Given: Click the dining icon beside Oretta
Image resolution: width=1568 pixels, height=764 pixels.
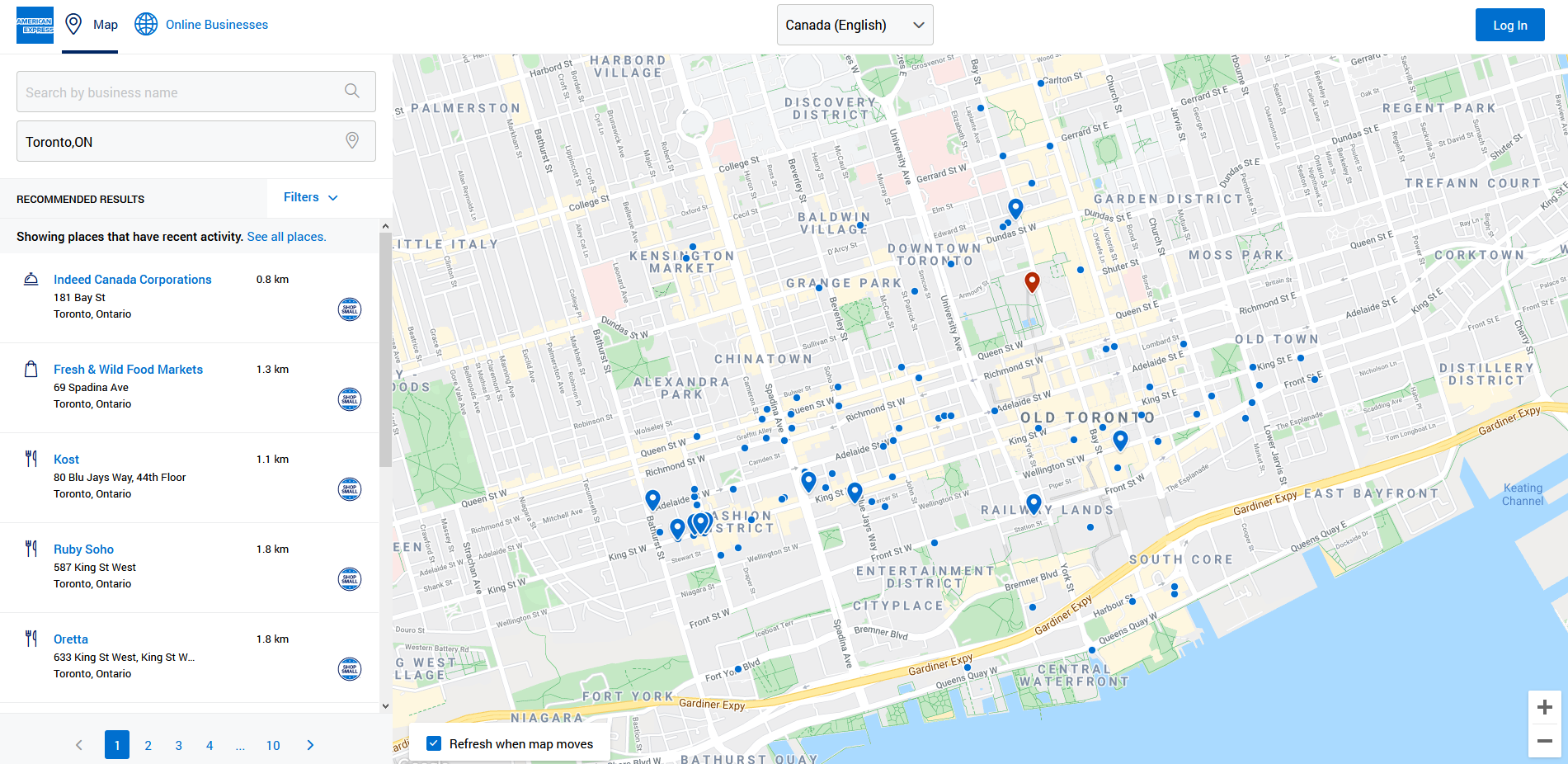Looking at the screenshot, I should pos(31,639).
